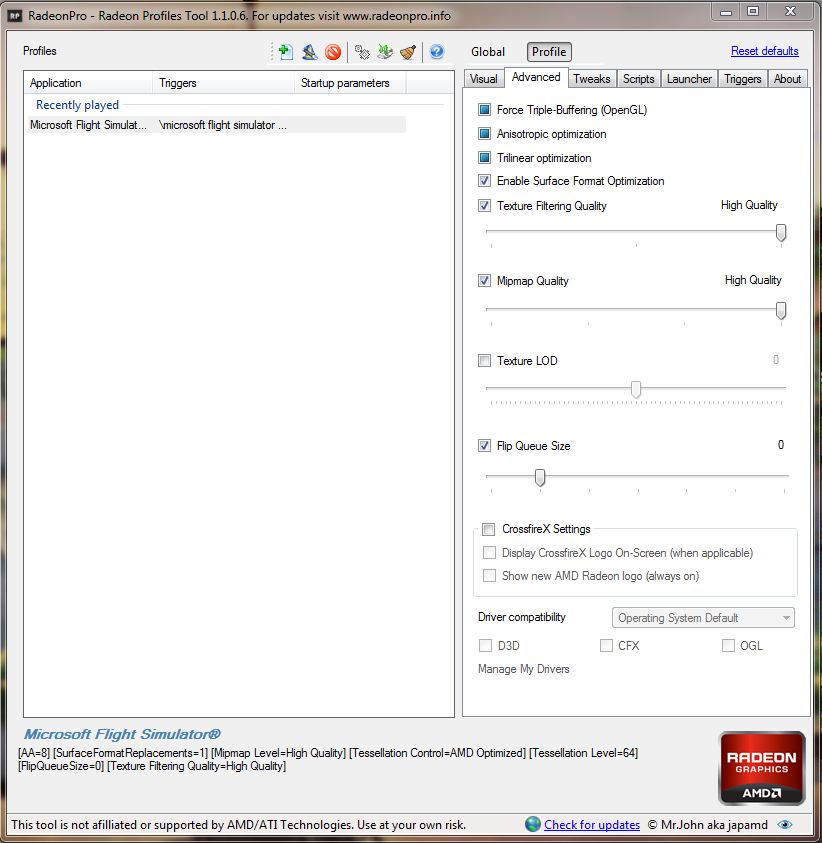Screen dimensions: 822x843
Task: Click the Startup parameters column header
Action: 350,83
